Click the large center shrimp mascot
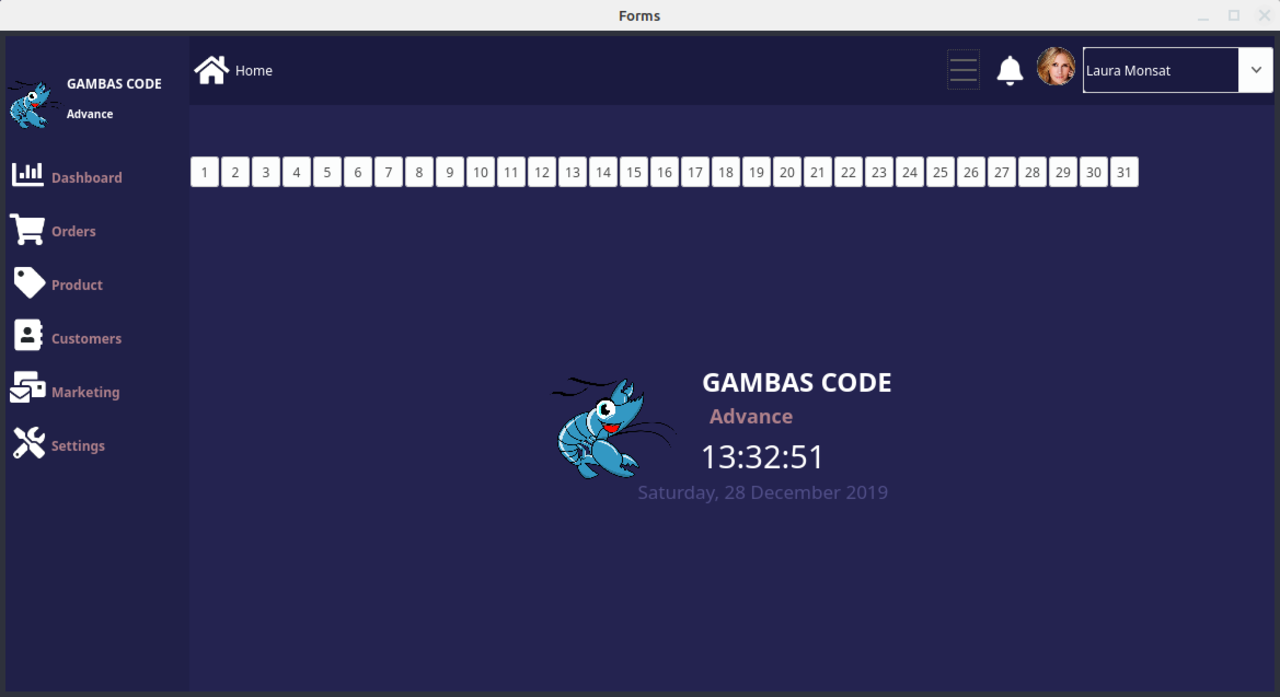Image resolution: width=1280 pixels, height=697 pixels. point(612,427)
